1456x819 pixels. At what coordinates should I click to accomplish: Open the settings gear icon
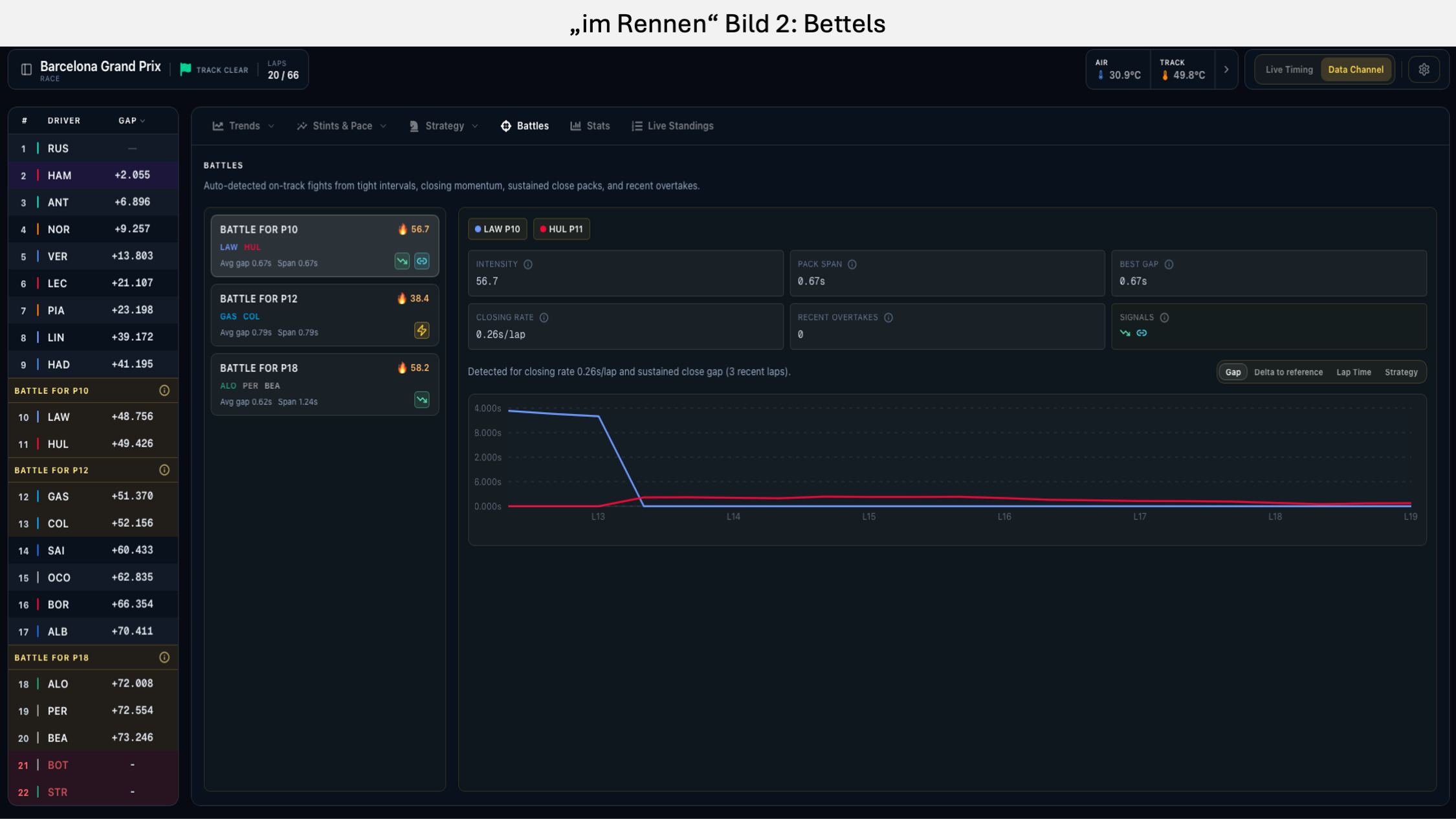click(1424, 70)
